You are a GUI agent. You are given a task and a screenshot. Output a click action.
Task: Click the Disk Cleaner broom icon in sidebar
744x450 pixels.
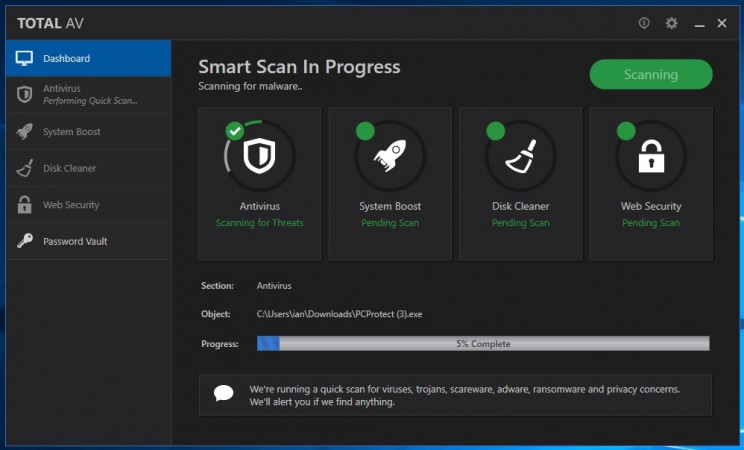tap(24, 168)
